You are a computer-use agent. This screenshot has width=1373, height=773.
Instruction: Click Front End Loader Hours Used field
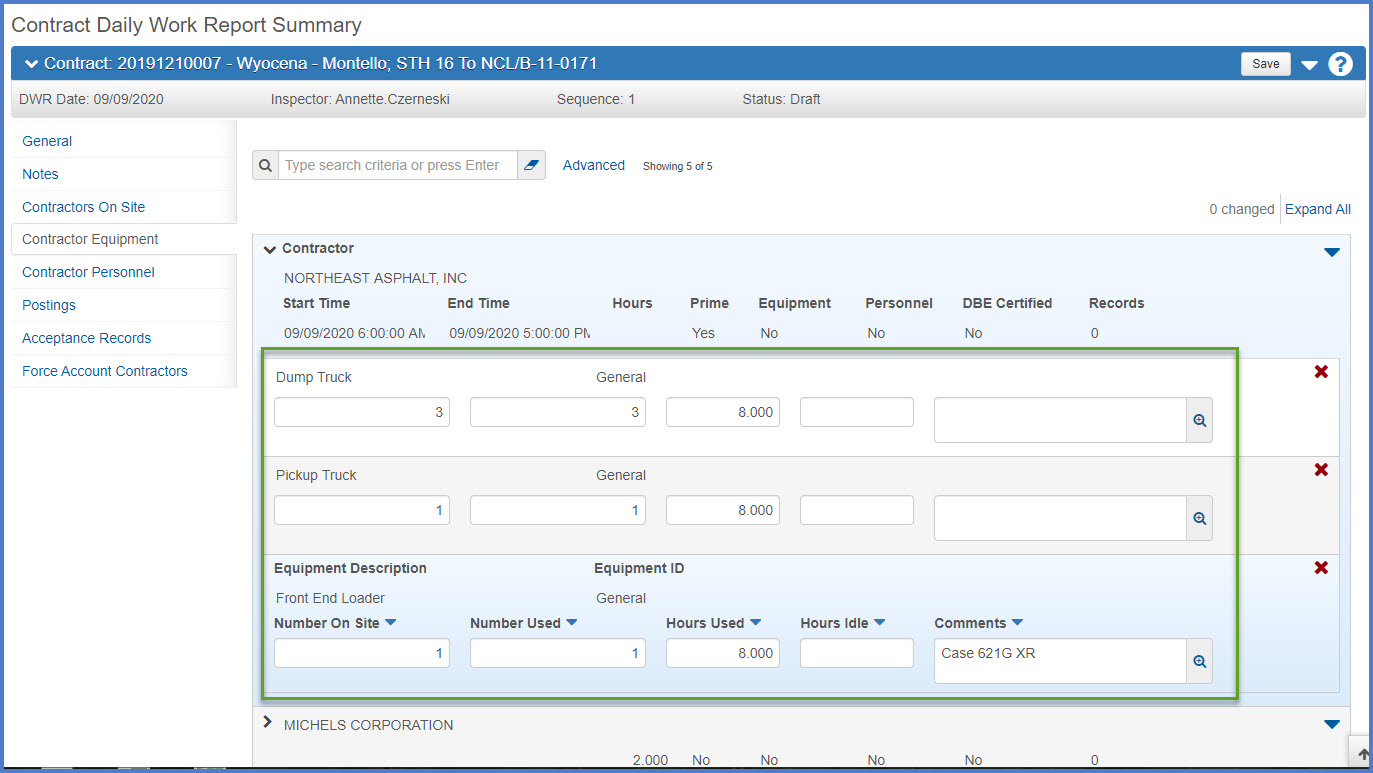tap(723, 653)
